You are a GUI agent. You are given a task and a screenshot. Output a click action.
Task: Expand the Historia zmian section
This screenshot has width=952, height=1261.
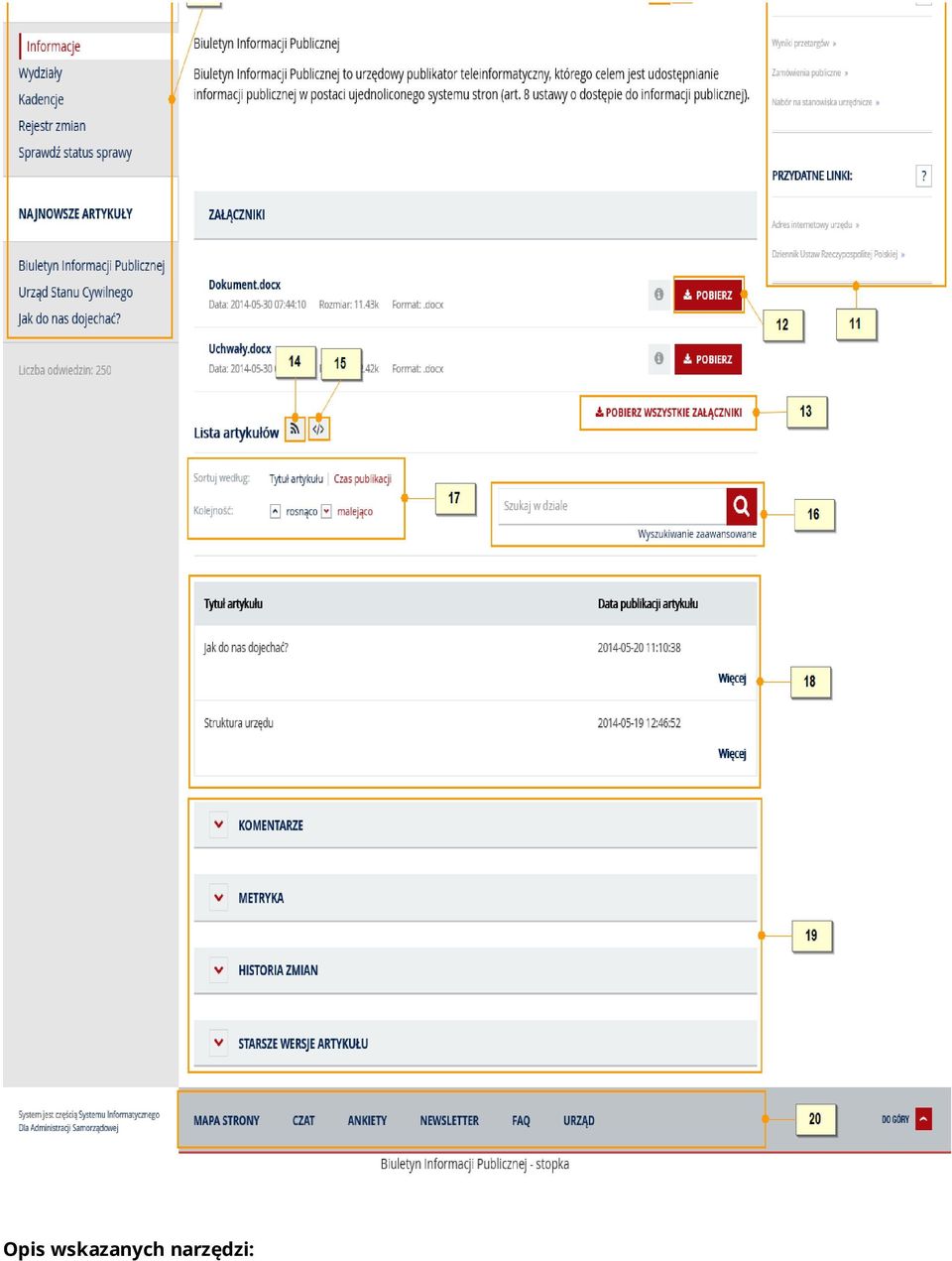coord(218,969)
